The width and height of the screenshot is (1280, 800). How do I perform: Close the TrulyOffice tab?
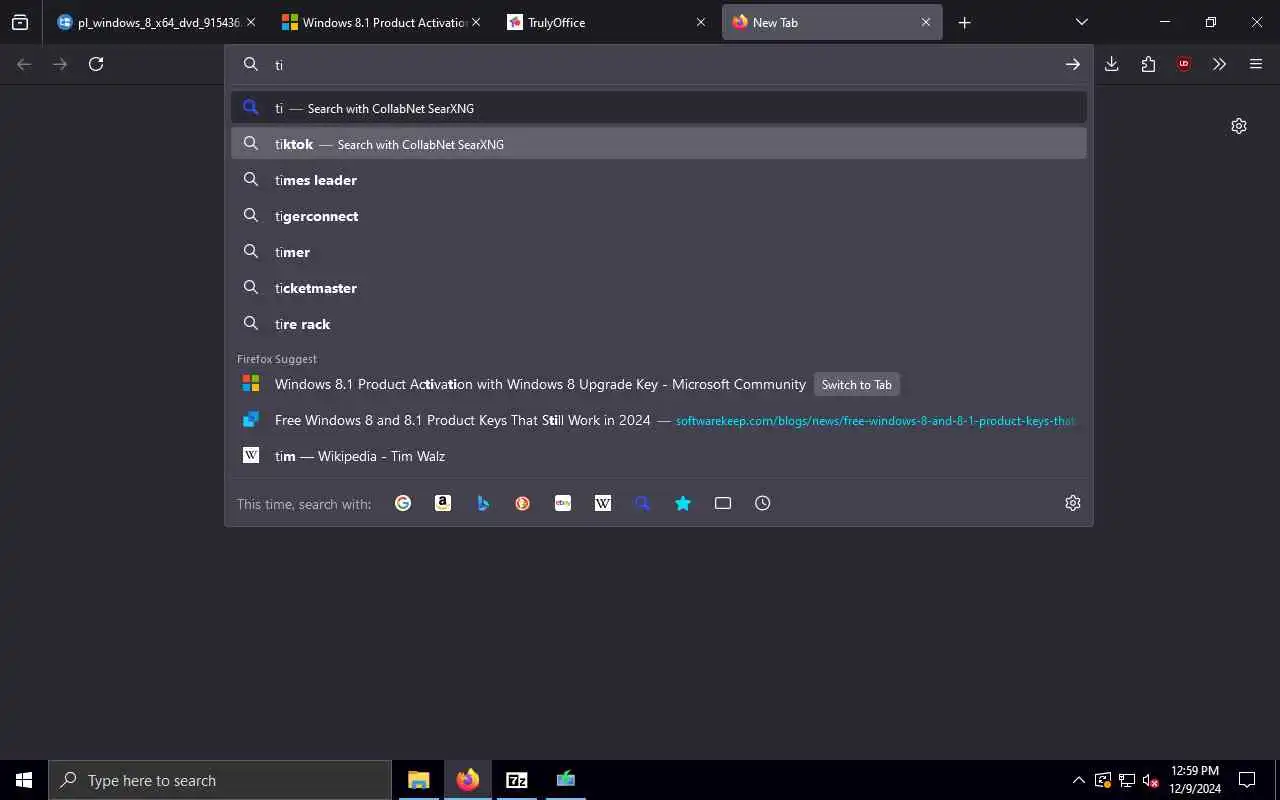pyautogui.click(x=700, y=22)
